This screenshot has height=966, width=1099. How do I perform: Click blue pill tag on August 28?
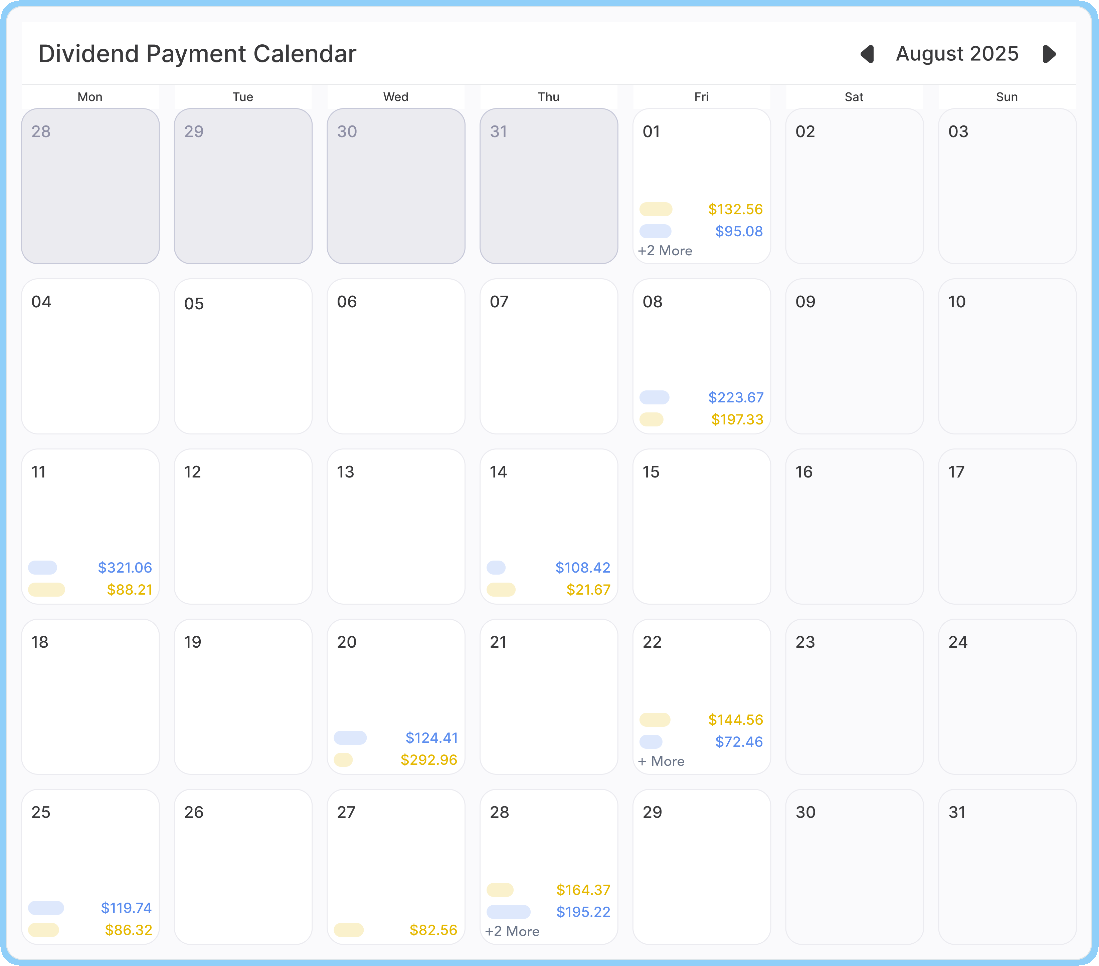509,912
